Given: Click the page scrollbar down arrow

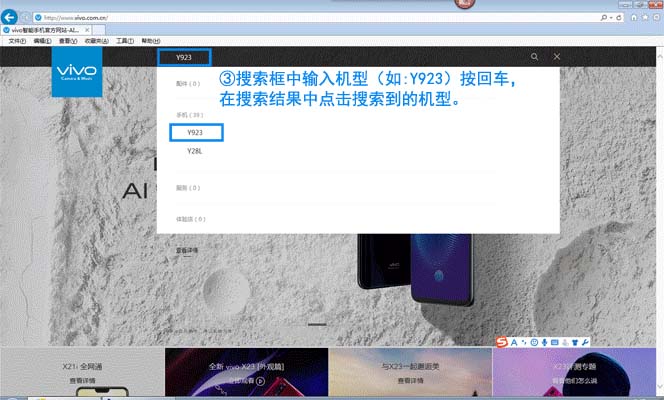Looking at the screenshot, I should coord(660,387).
